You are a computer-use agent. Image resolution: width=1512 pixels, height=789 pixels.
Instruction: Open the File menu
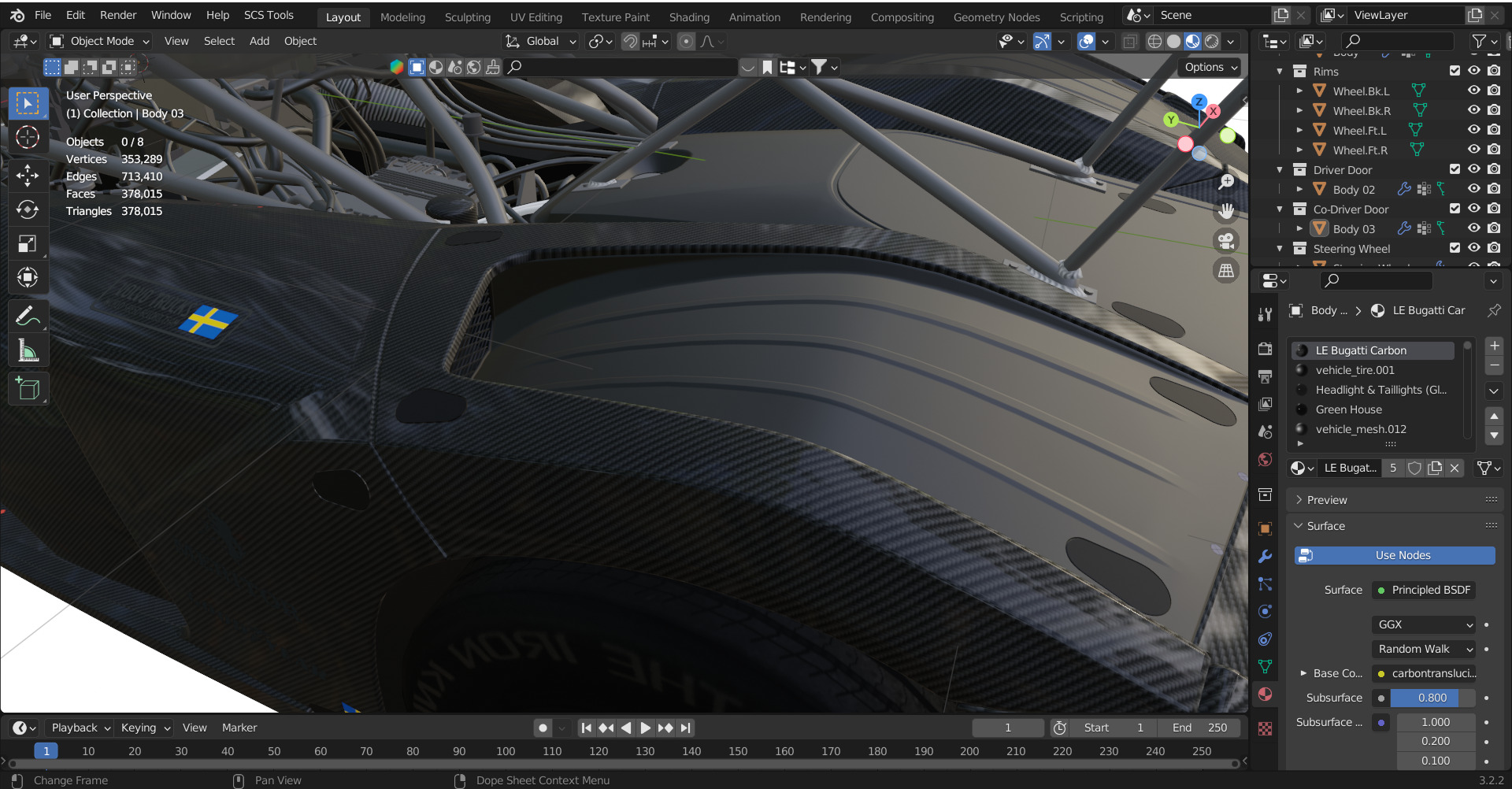[43, 15]
